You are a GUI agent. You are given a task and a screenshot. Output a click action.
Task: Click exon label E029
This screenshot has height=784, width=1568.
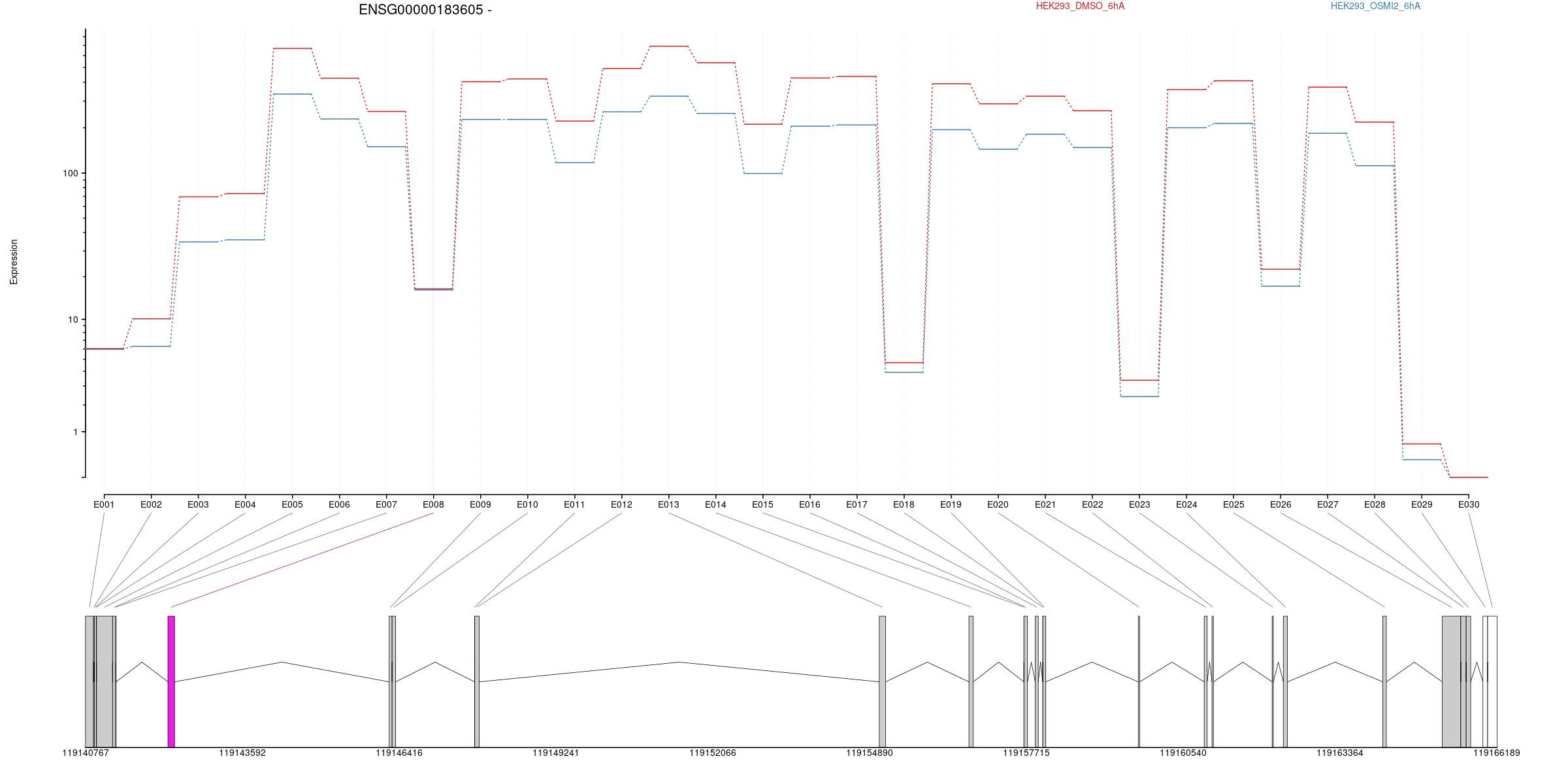click(1422, 504)
